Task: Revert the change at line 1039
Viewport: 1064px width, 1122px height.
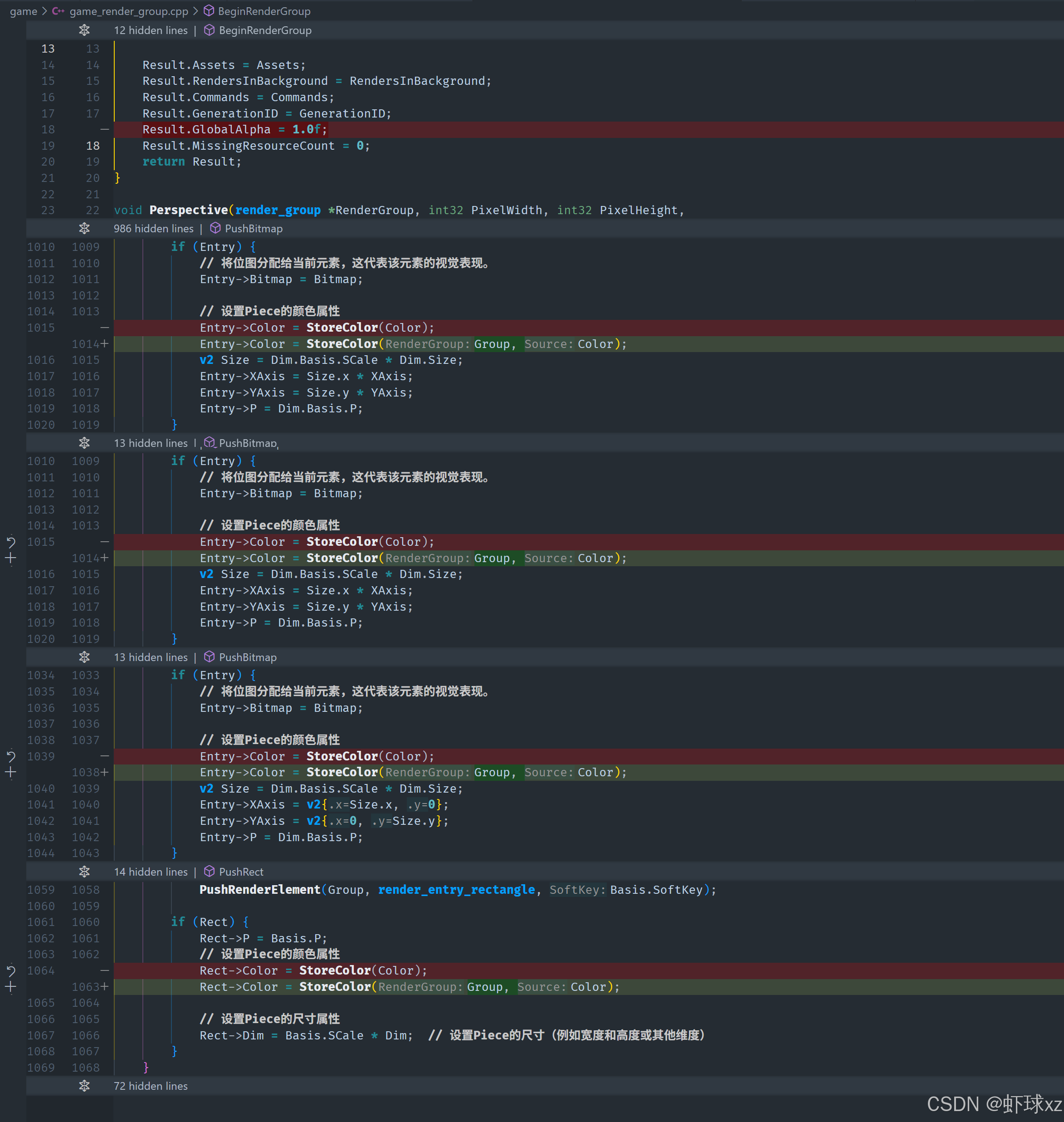Action: 11,756
